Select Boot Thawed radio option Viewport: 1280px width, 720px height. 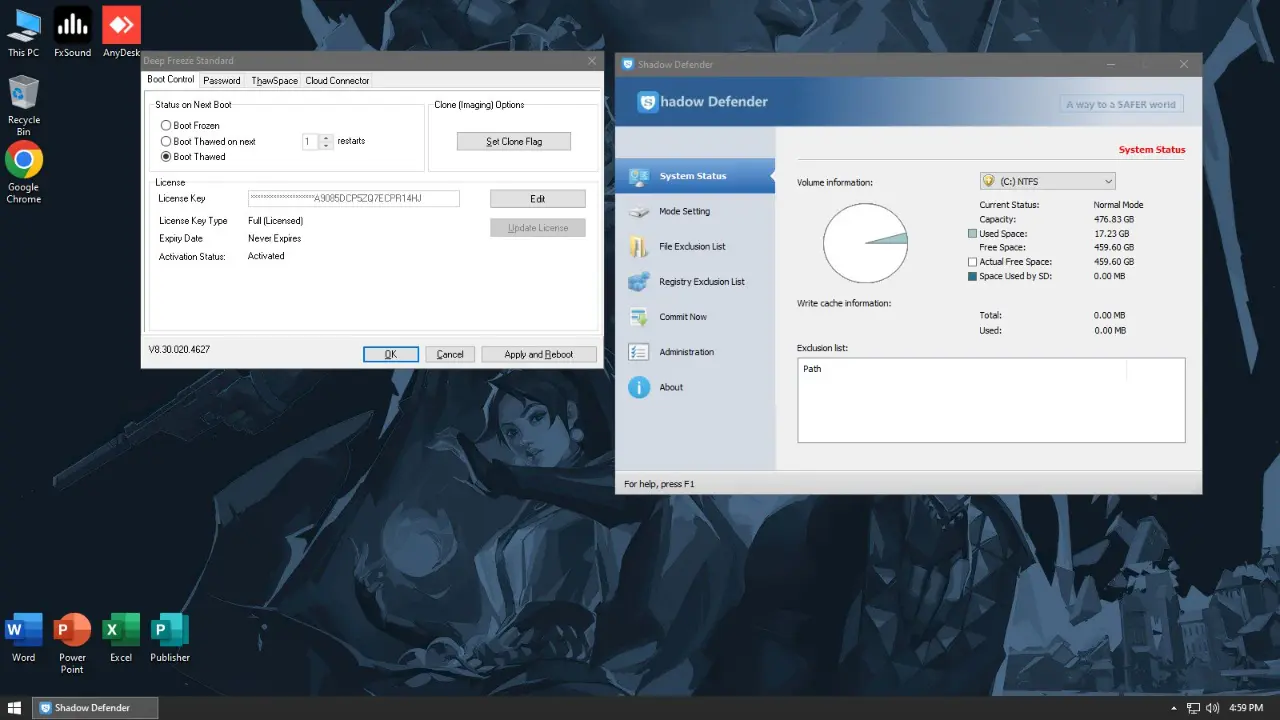[x=166, y=156]
